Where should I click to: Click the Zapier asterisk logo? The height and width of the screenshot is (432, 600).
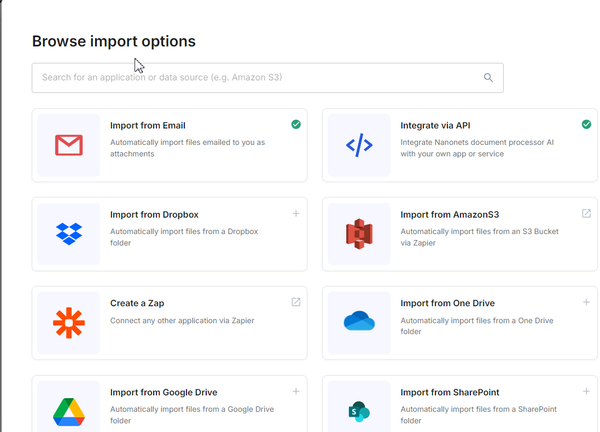[68, 322]
